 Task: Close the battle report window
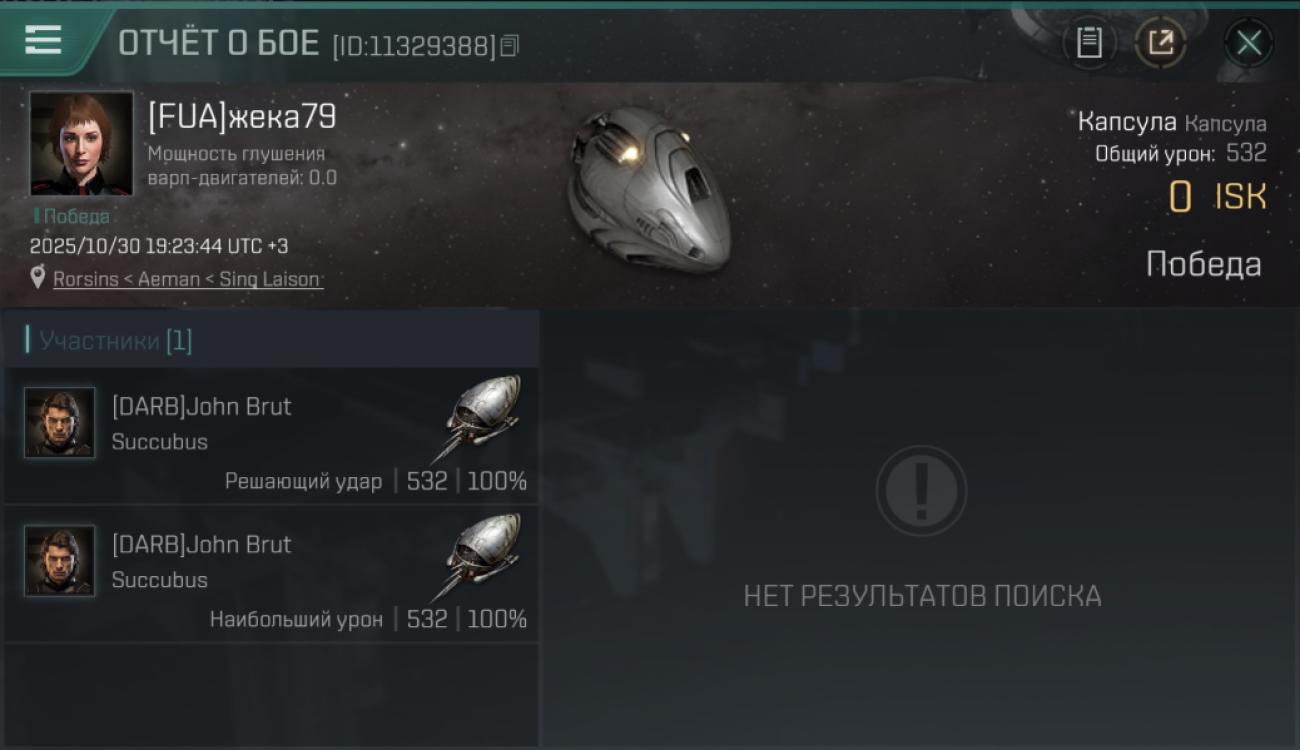point(1248,43)
